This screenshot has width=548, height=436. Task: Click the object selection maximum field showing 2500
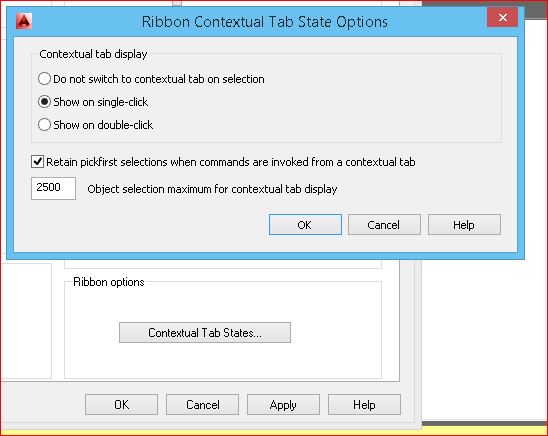[x=53, y=188]
